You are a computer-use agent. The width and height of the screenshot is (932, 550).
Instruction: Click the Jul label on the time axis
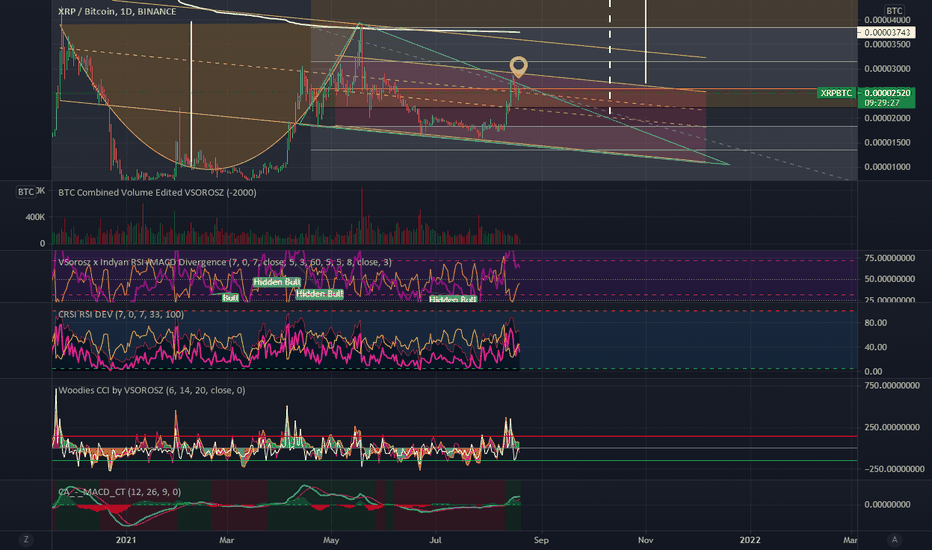[x=436, y=540]
